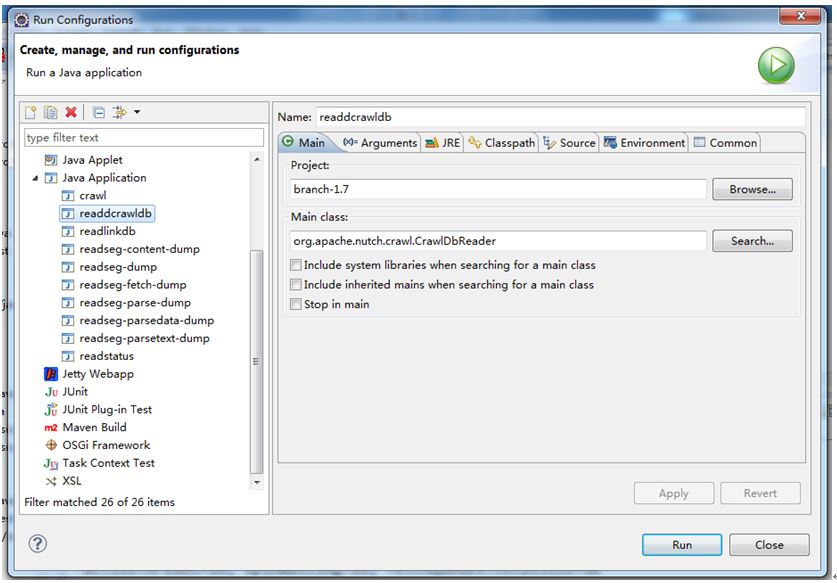This screenshot has width=837, height=583.
Task: Select the Jetty Webapp configuration type
Action: 97,374
